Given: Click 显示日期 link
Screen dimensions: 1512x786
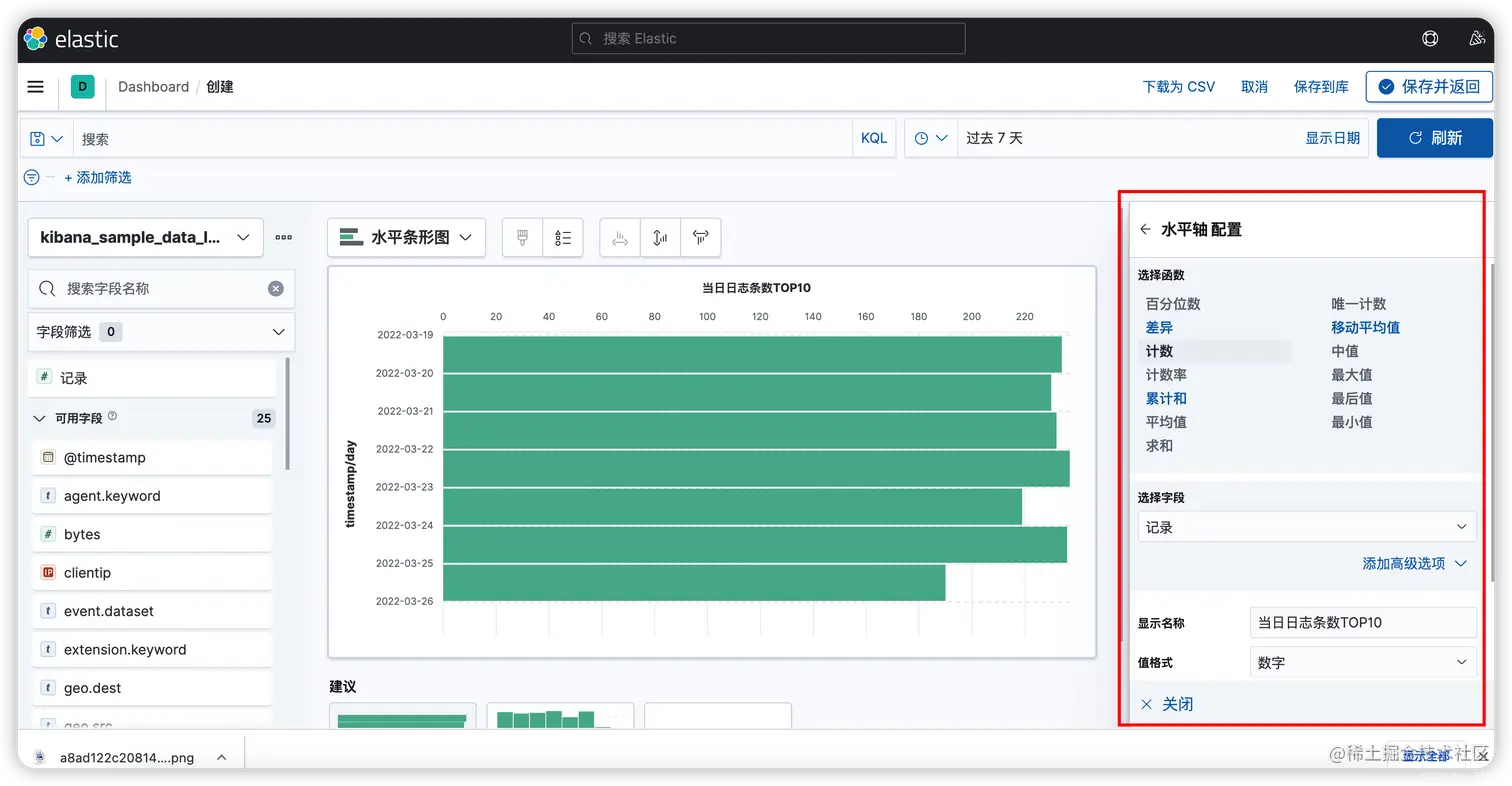Looking at the screenshot, I should 1332,138.
